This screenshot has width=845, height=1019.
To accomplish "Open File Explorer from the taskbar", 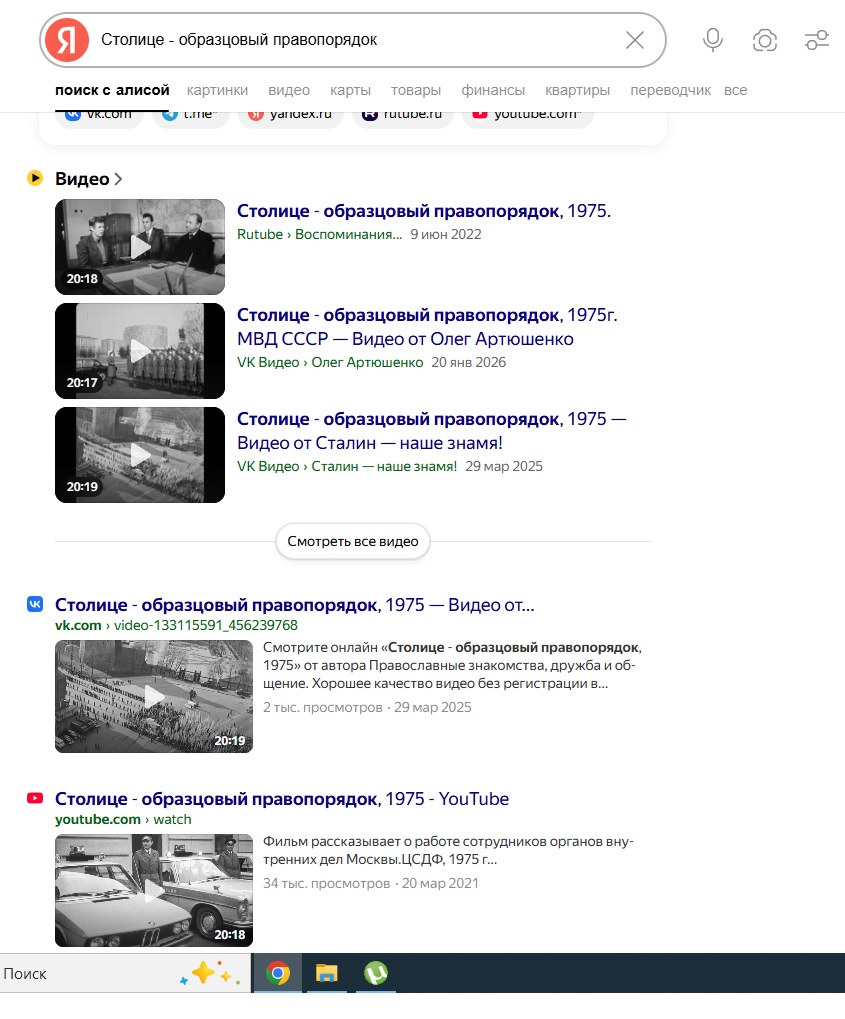I will pos(326,973).
